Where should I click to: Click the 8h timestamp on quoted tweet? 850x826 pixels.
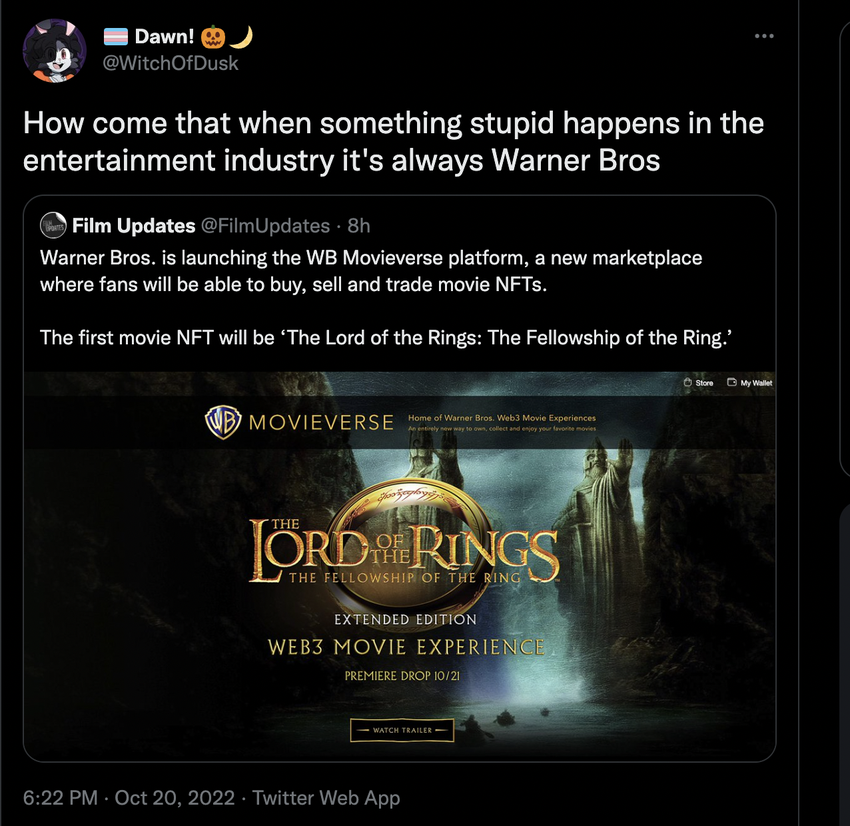coord(359,225)
